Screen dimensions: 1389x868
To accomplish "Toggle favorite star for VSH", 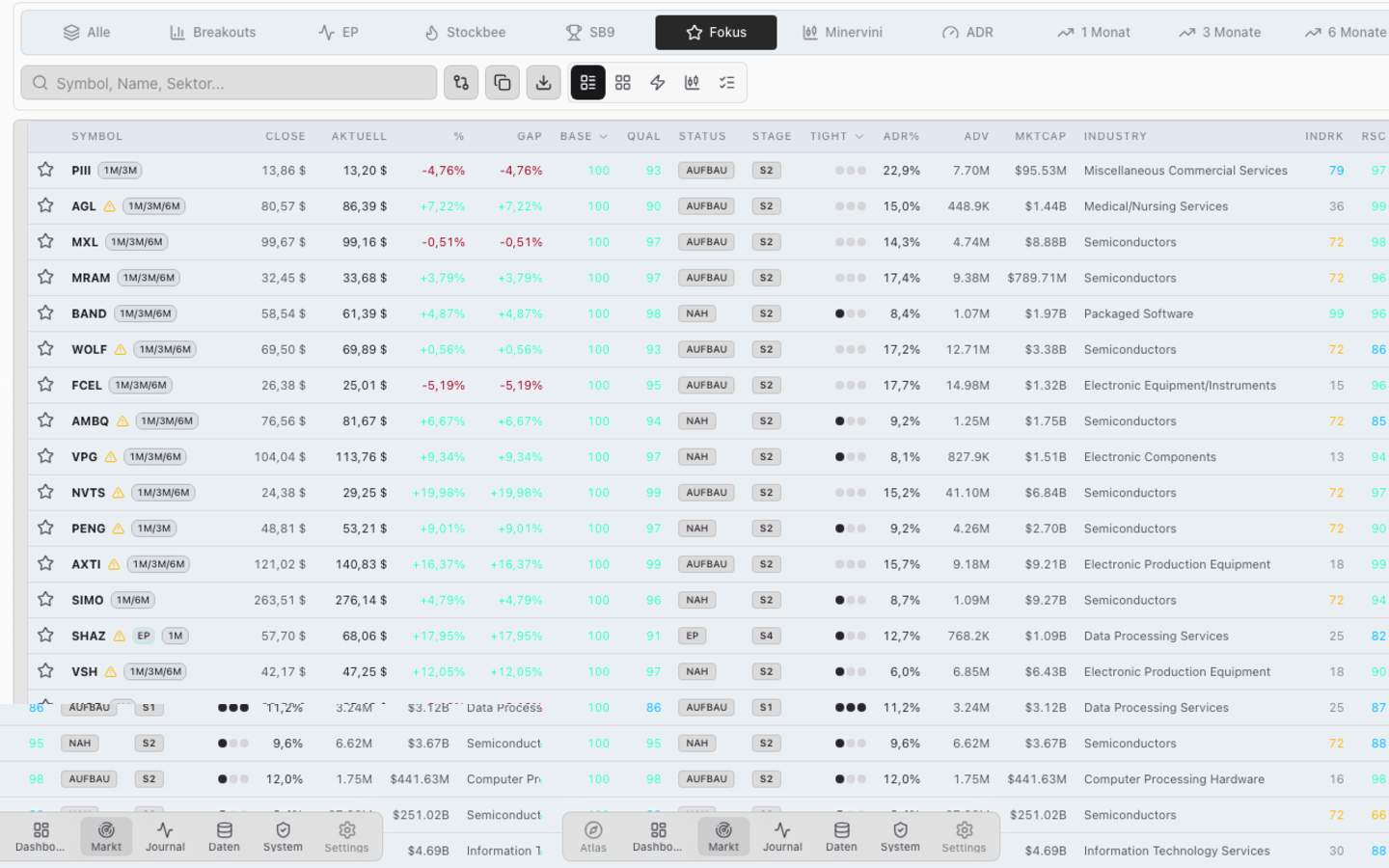I will pos(45,671).
